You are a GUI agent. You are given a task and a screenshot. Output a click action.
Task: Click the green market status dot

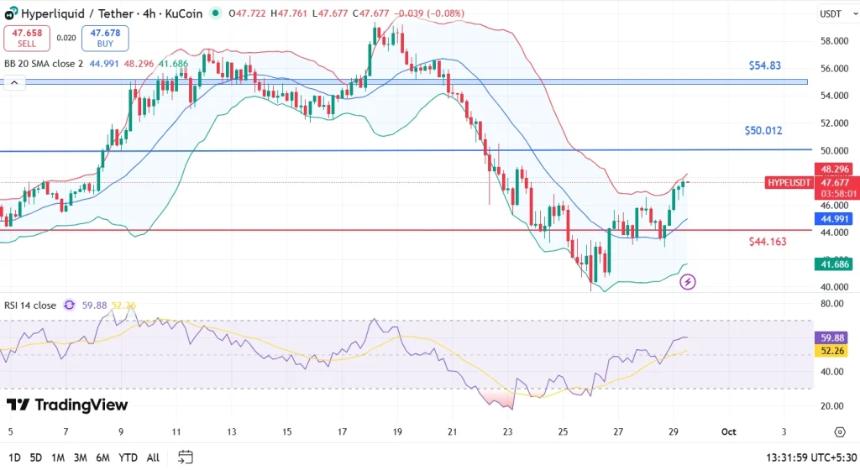216,13
